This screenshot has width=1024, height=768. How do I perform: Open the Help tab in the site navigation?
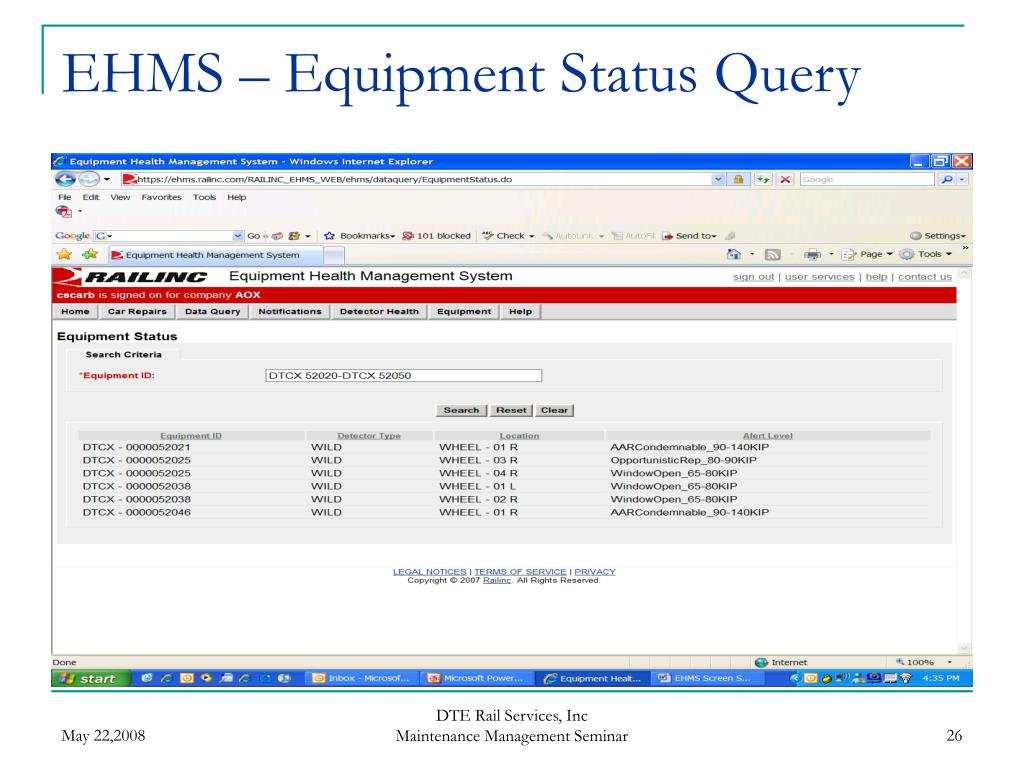point(520,312)
